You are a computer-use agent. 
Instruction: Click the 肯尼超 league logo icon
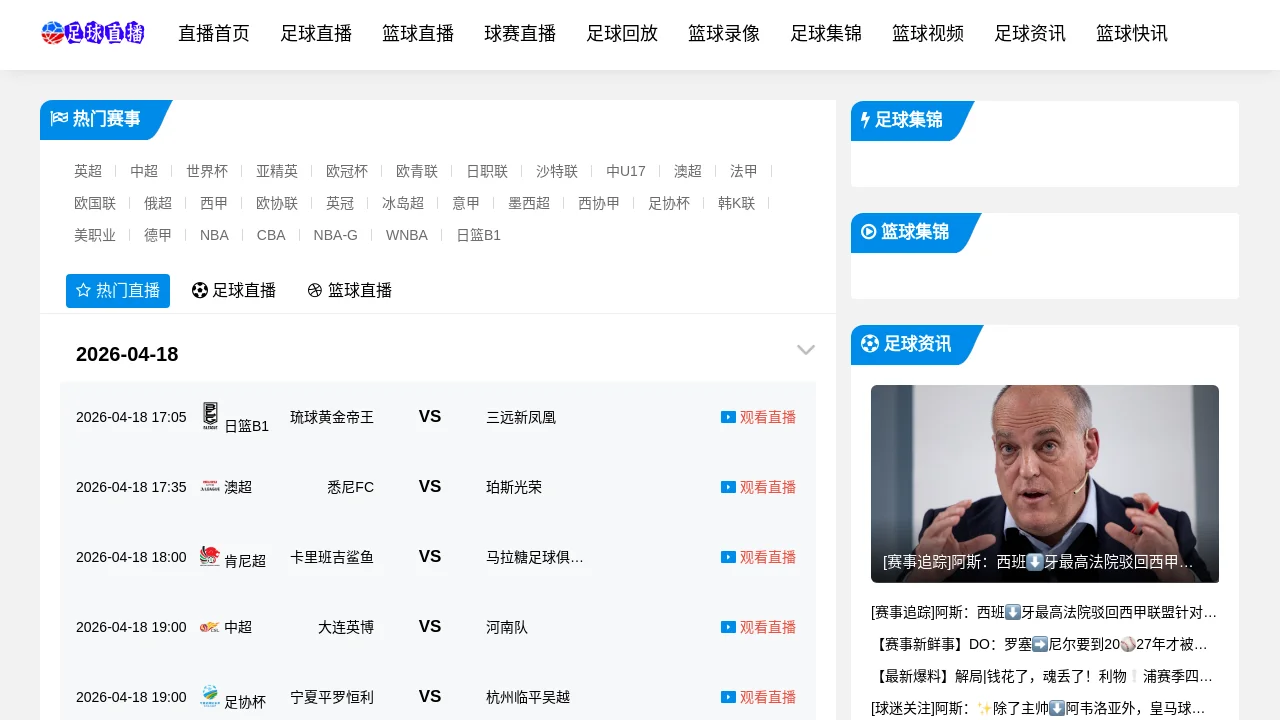coord(210,556)
